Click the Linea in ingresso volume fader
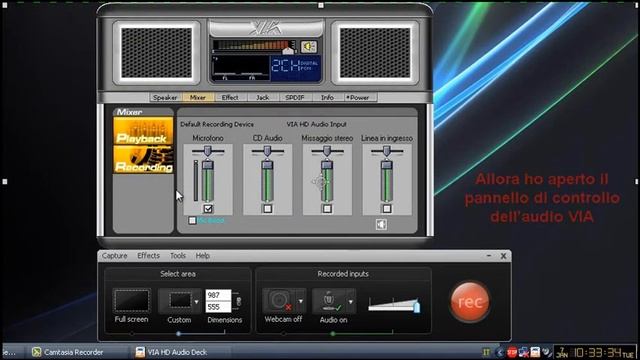 (x=387, y=180)
